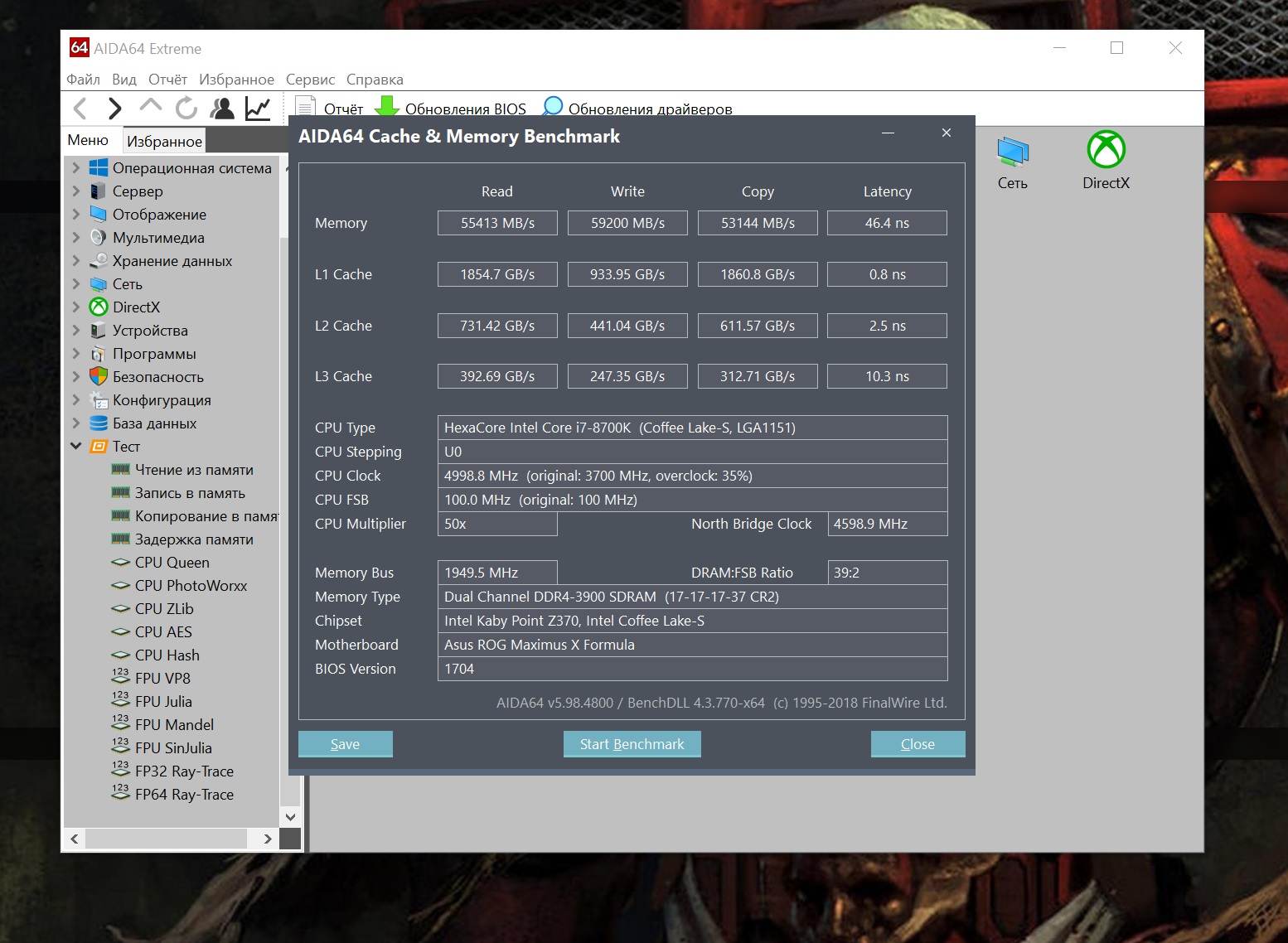Click the CPU Type value field

coord(692,428)
